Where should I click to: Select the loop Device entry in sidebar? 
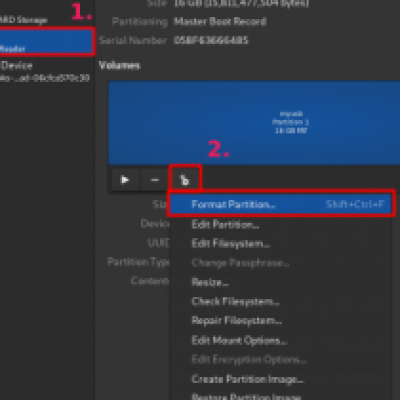[x=45, y=71]
